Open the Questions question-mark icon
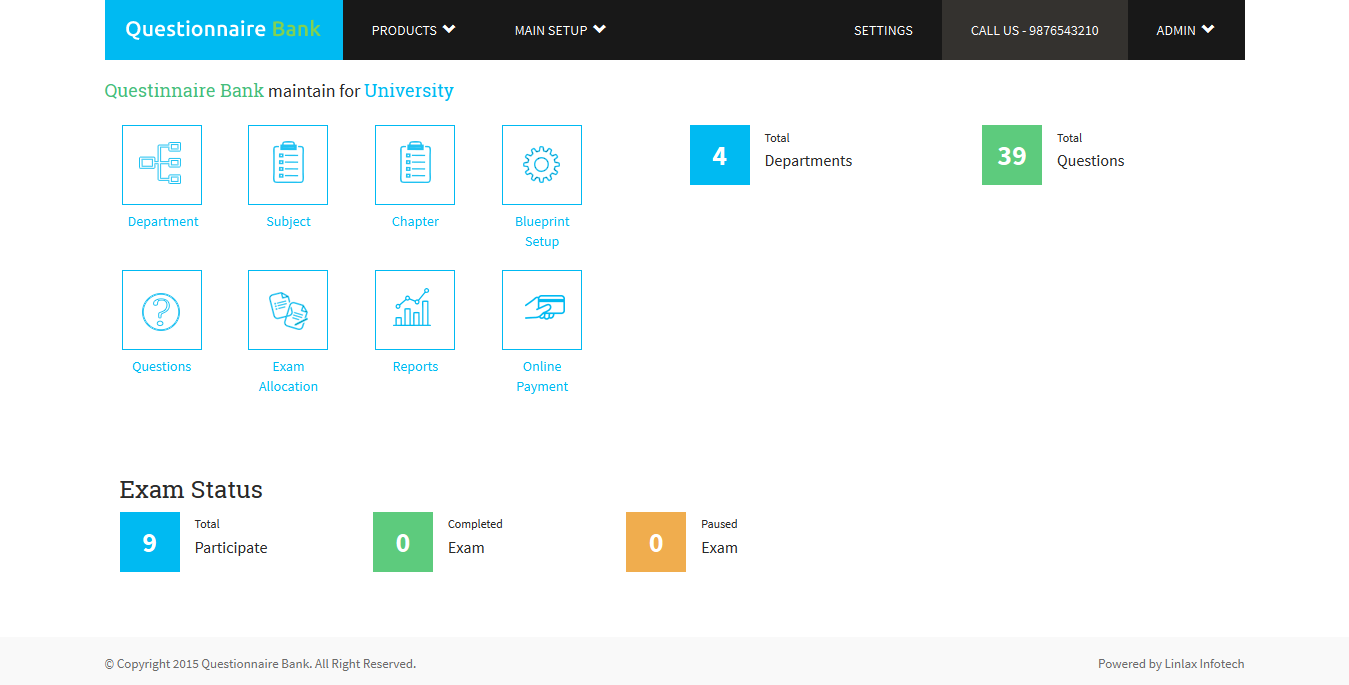 click(x=162, y=310)
